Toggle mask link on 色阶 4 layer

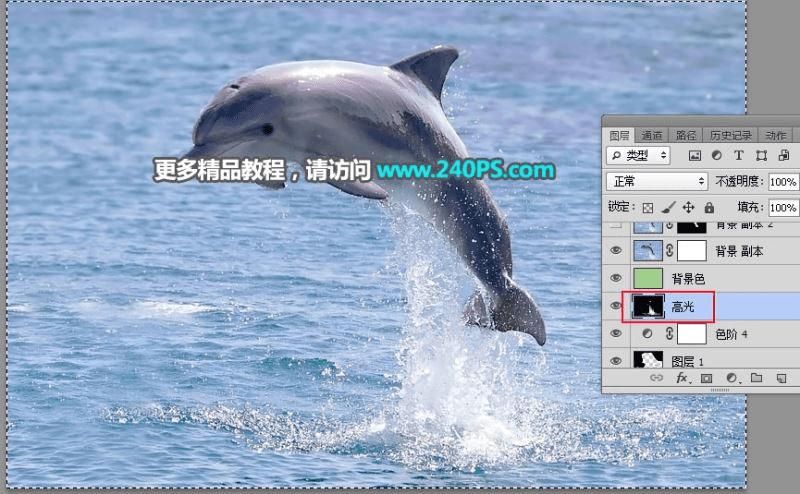pos(669,334)
